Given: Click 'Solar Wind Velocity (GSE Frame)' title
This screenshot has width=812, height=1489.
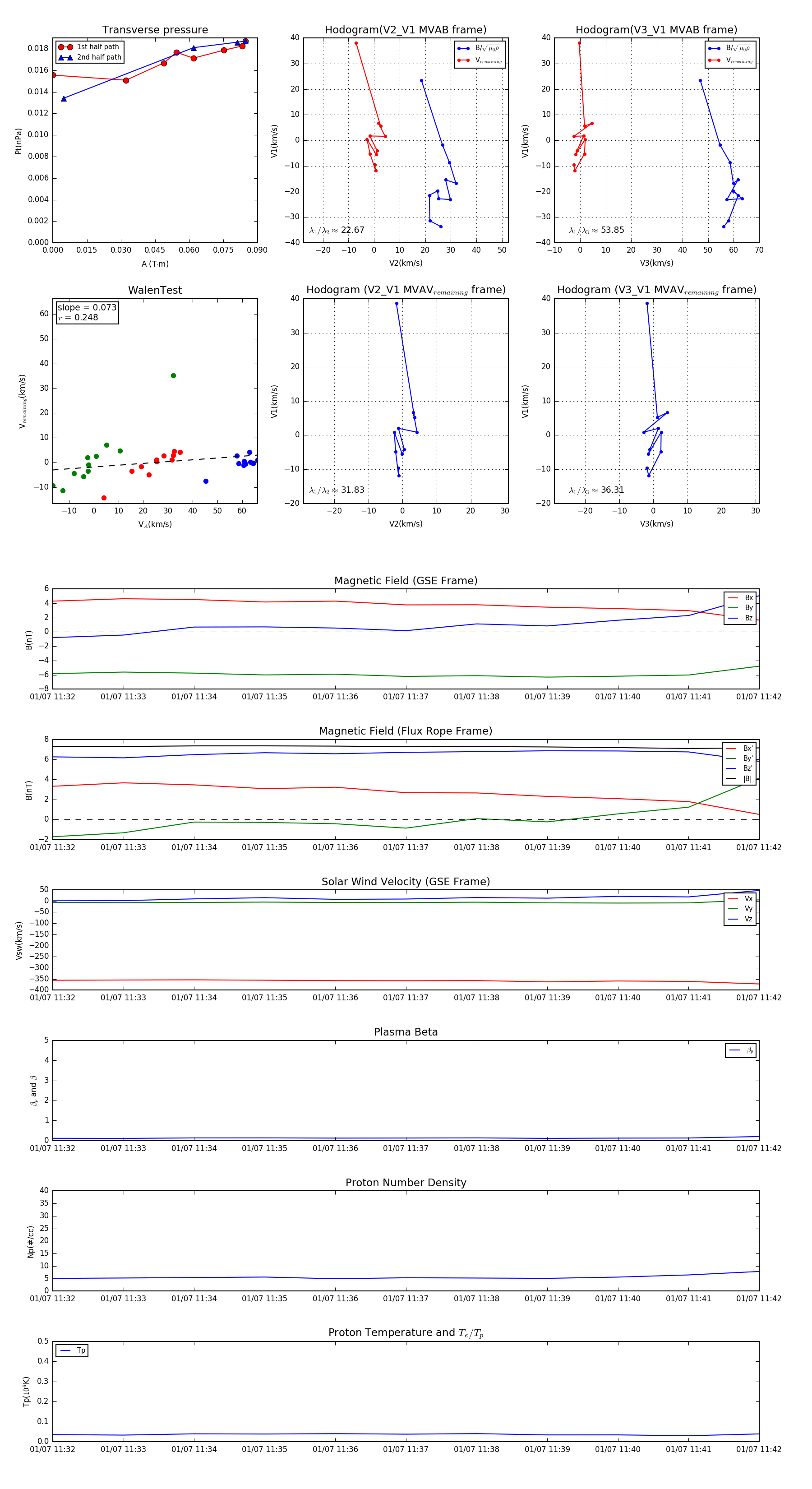Looking at the screenshot, I should pos(406,882).
